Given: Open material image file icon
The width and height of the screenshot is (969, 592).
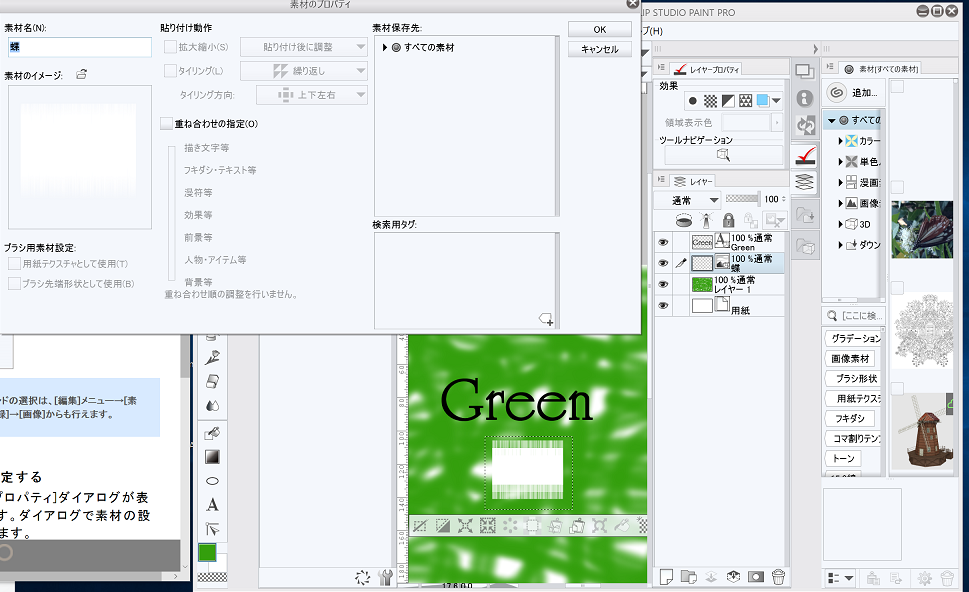Looking at the screenshot, I should tap(81, 74).
